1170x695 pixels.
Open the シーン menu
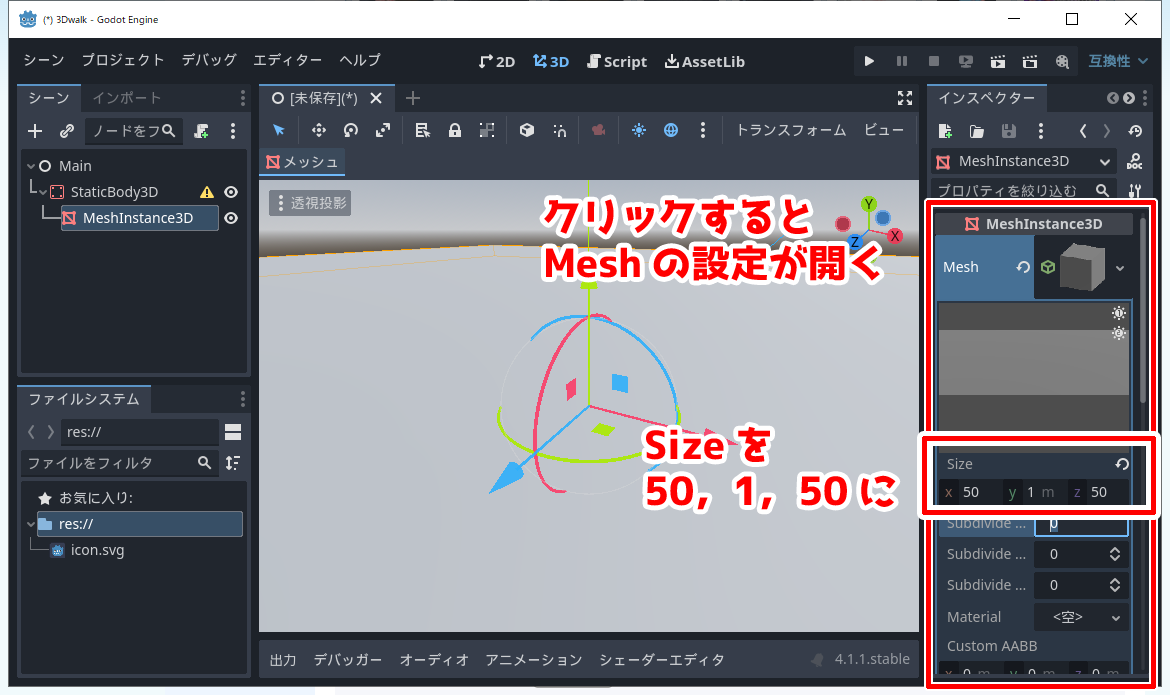coord(43,60)
